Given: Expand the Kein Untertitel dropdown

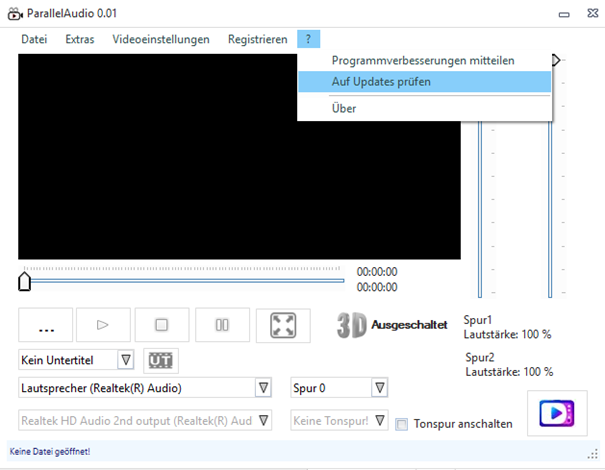Looking at the screenshot, I should [126, 360].
